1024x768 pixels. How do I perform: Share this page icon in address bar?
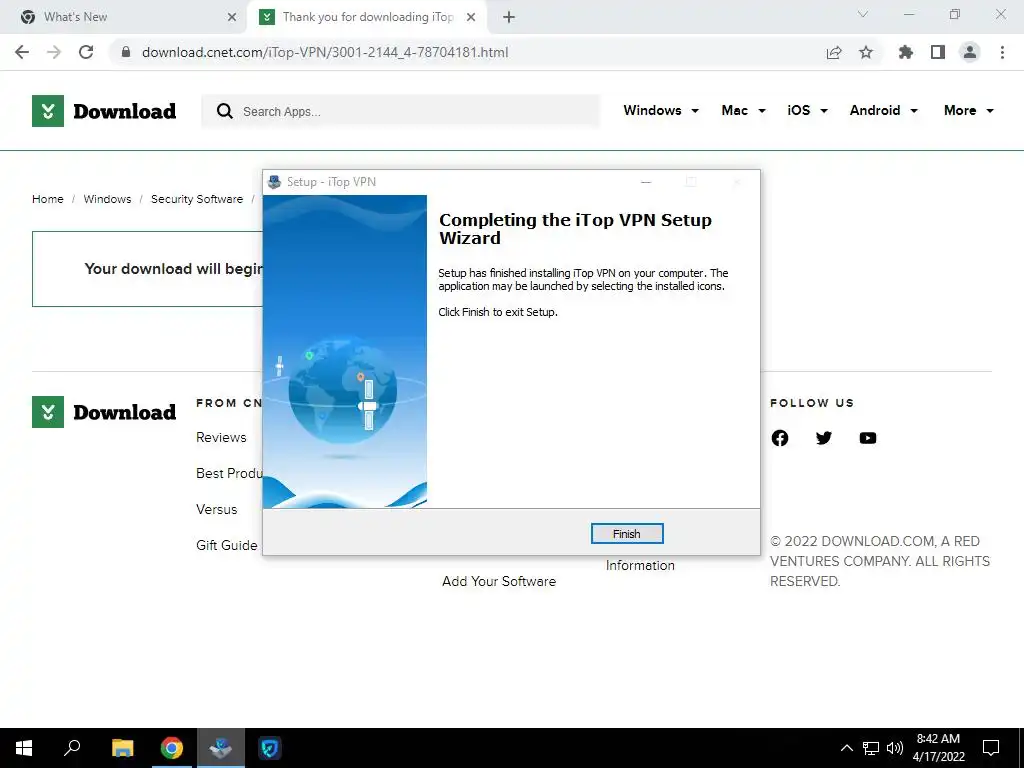click(834, 52)
